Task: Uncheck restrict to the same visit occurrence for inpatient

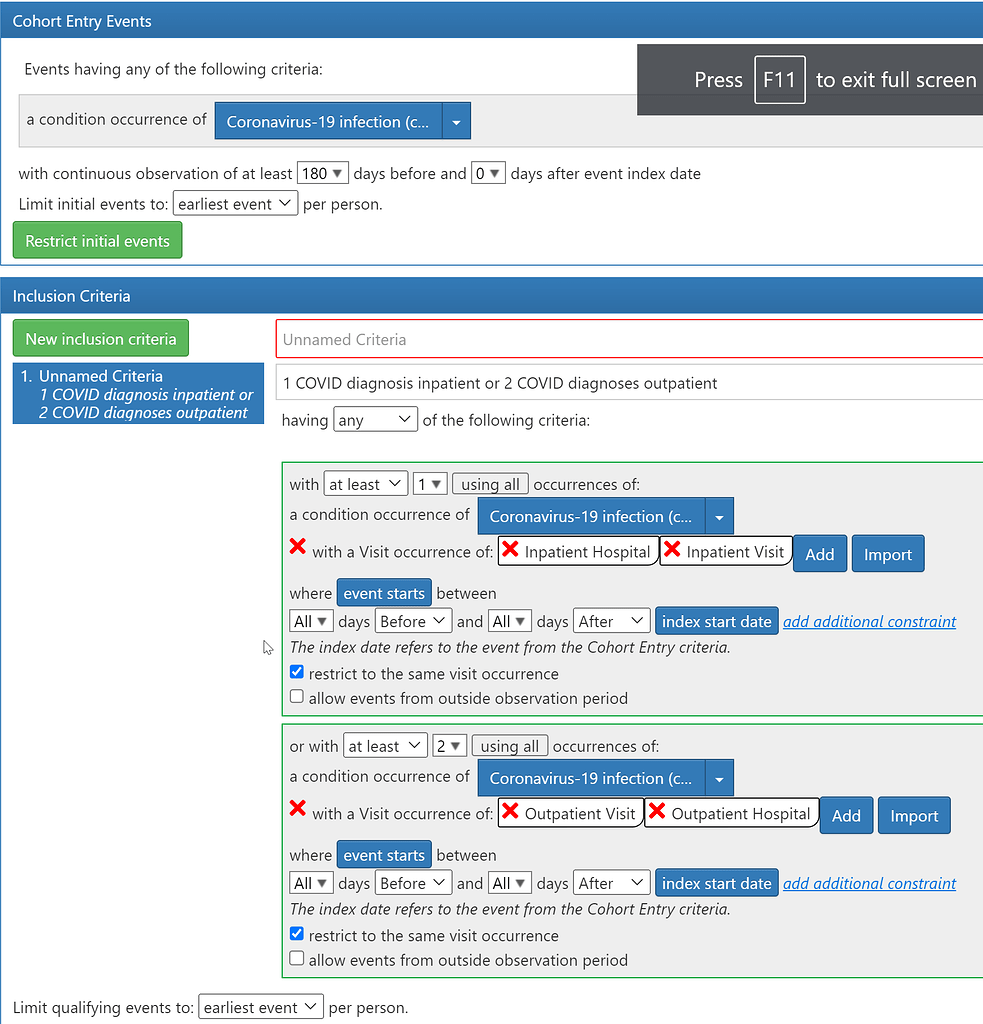Action: tap(296, 671)
